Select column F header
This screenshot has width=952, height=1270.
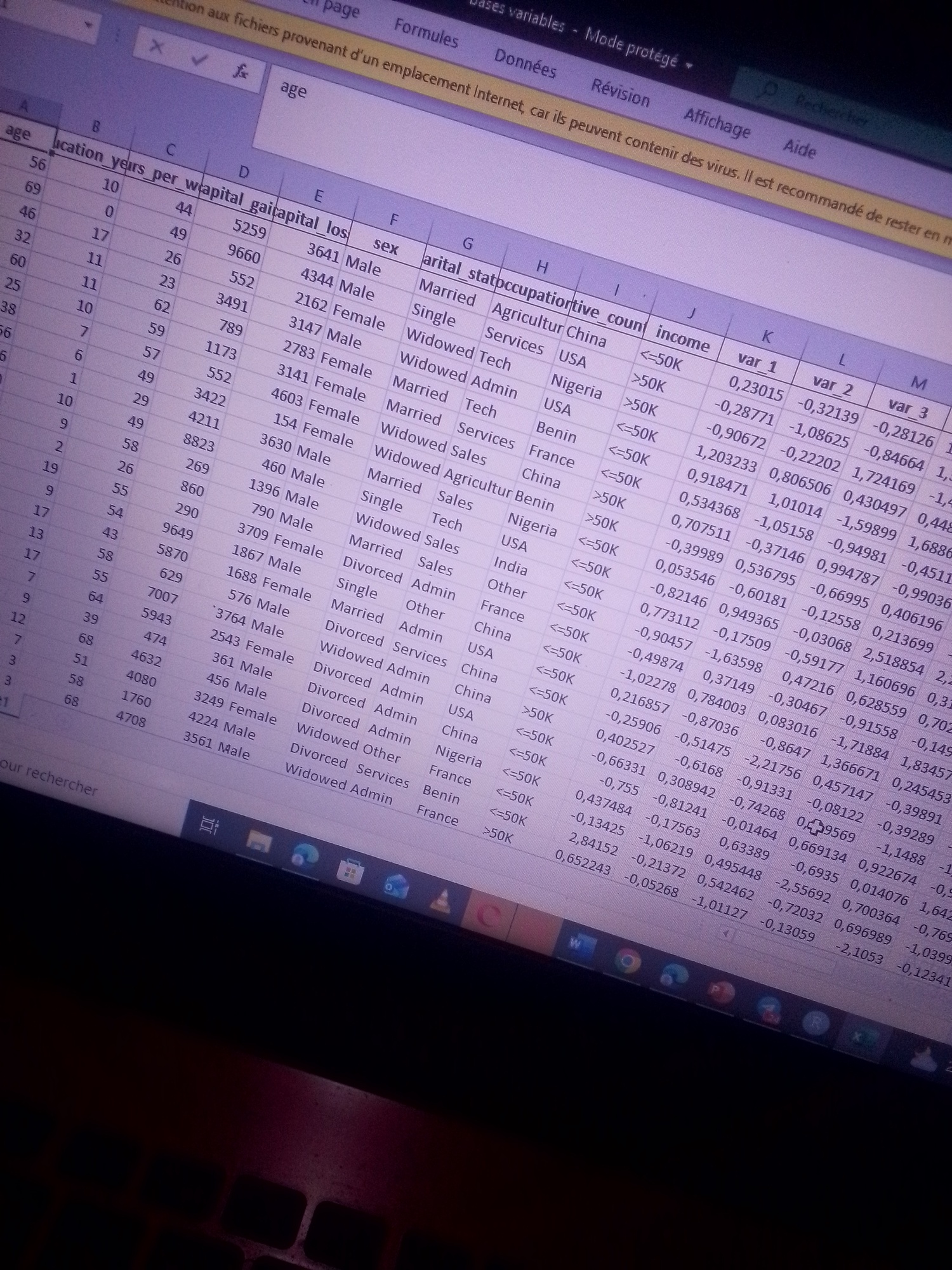tap(394, 220)
